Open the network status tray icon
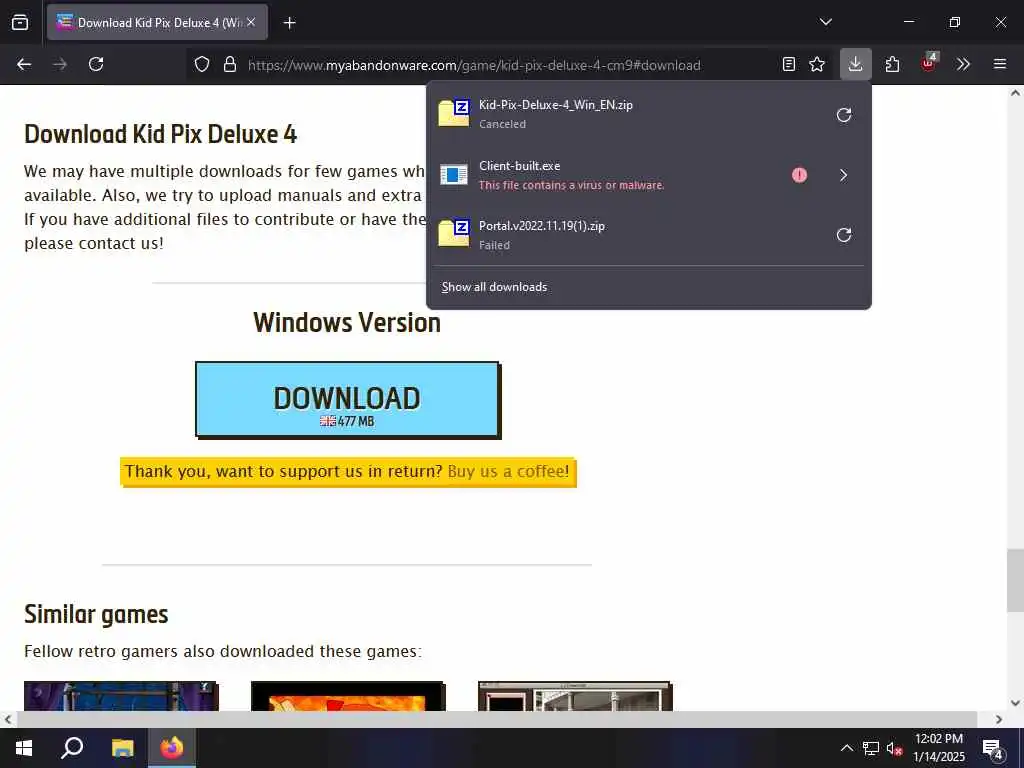The image size is (1024, 768). pyautogui.click(x=871, y=748)
